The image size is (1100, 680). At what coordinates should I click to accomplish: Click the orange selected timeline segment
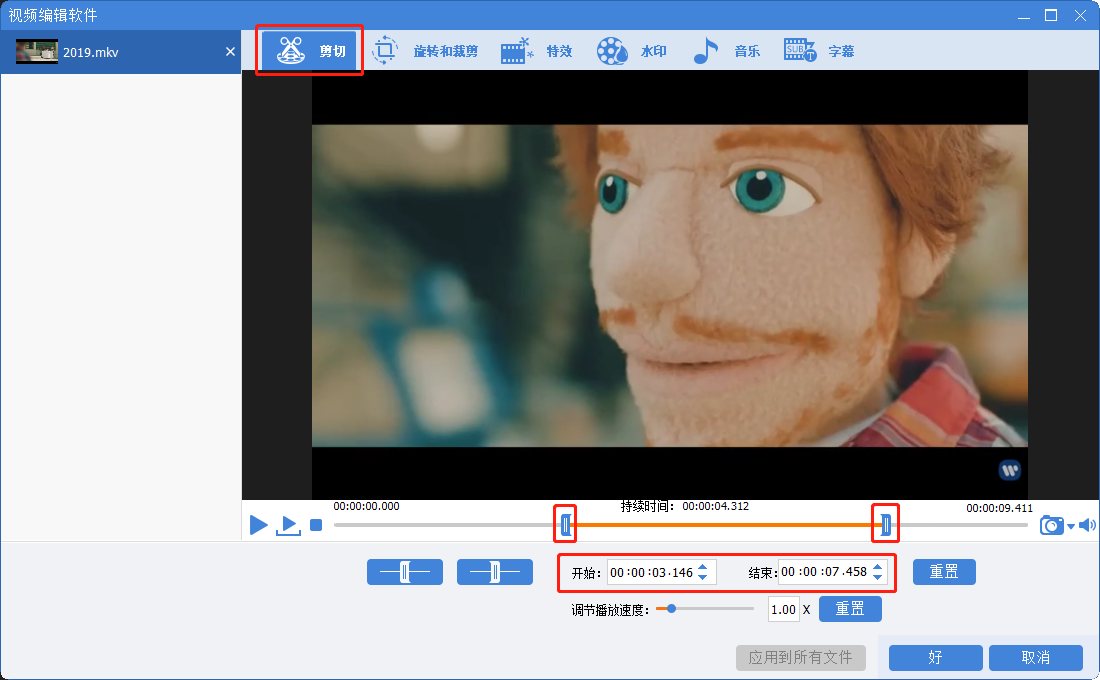tap(725, 524)
